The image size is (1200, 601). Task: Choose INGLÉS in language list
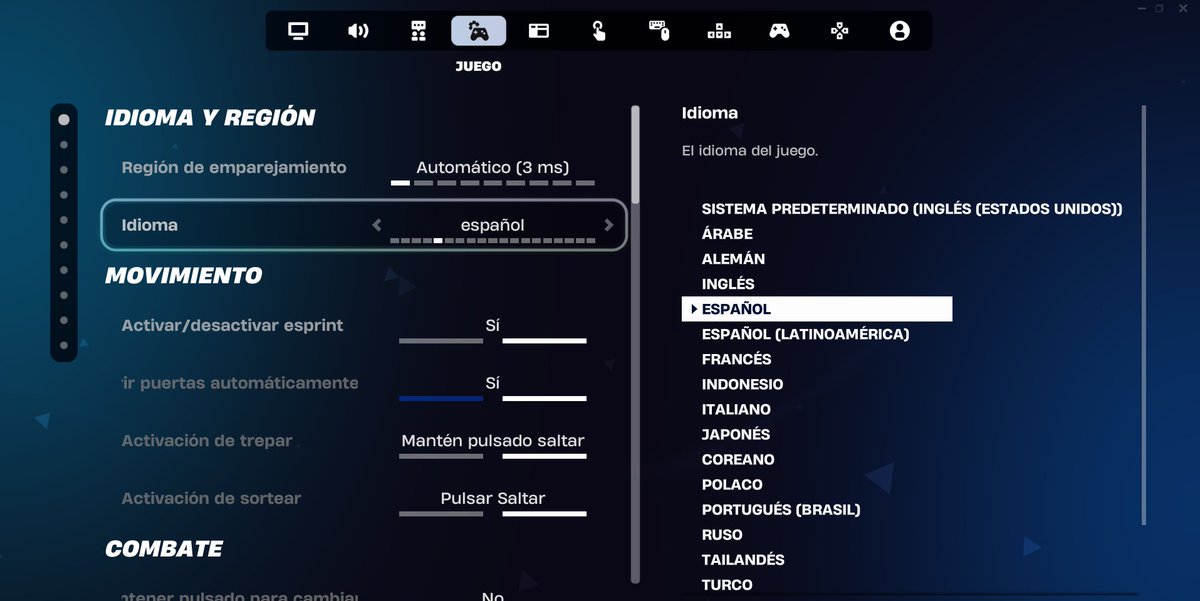tap(728, 284)
